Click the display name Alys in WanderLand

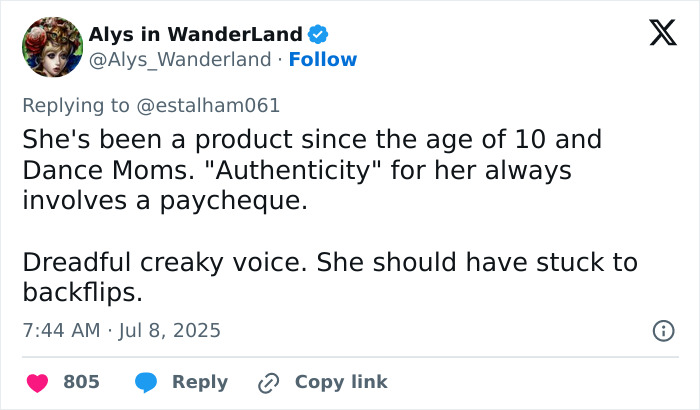click(195, 34)
